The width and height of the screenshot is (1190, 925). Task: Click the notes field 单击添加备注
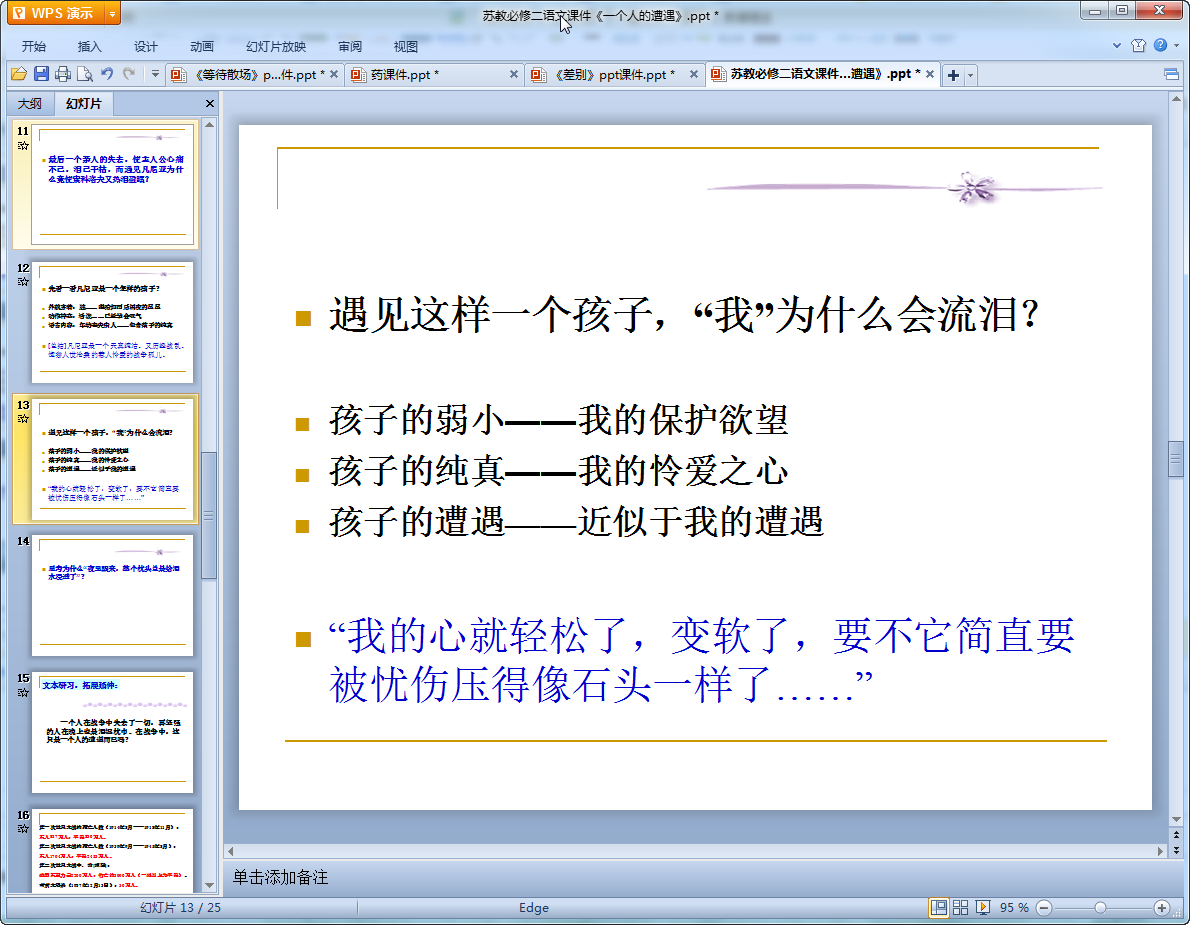tap(280, 877)
